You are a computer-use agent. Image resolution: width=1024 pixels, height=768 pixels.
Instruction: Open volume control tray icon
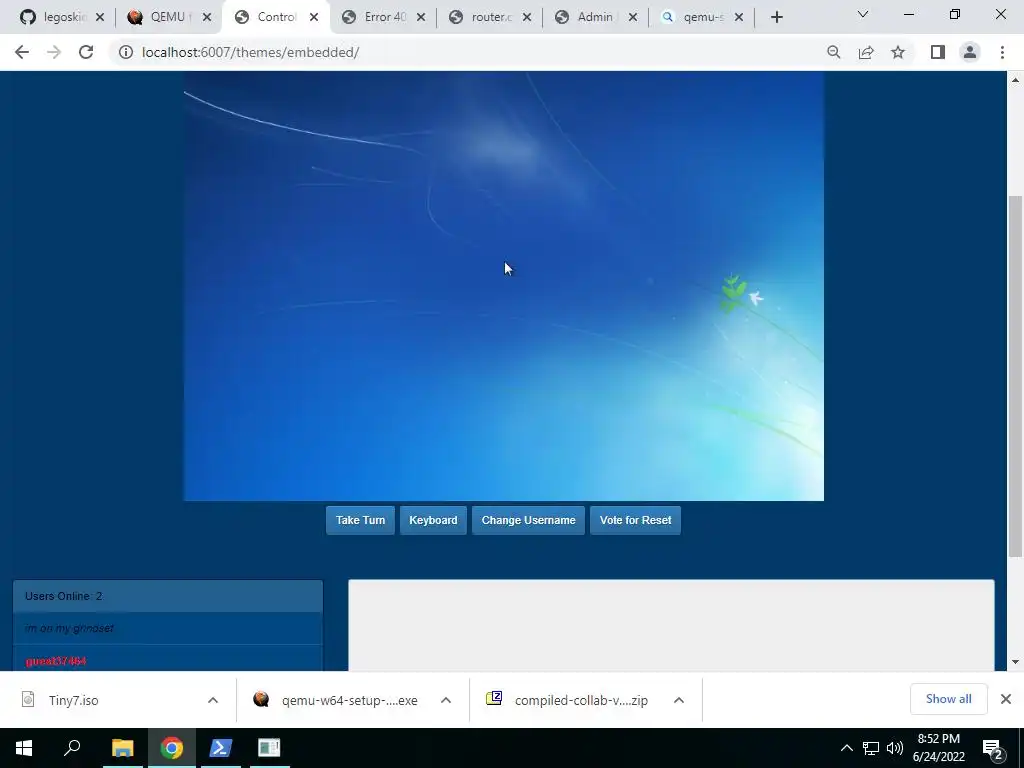coord(895,748)
